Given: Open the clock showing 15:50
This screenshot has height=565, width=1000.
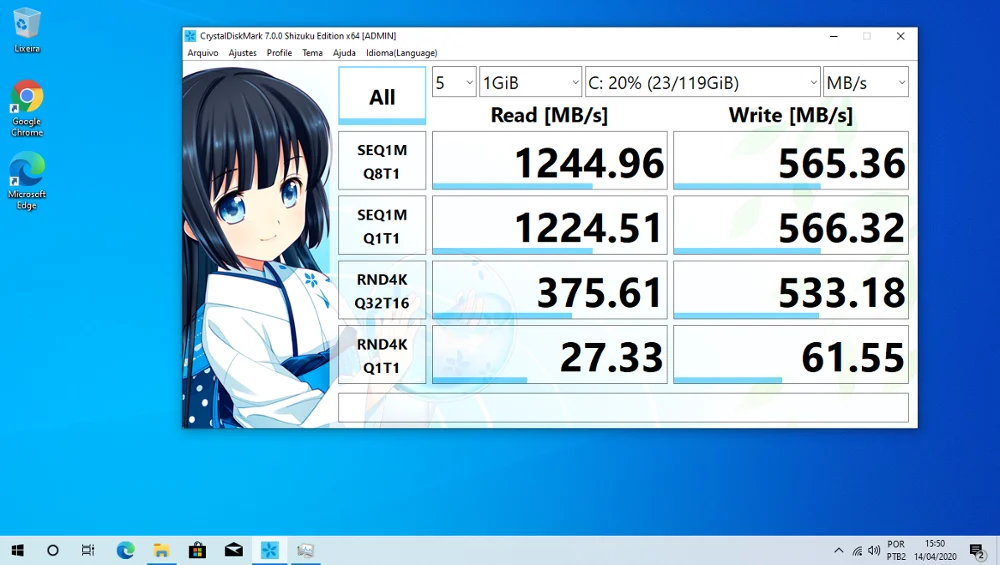Looking at the screenshot, I should pyautogui.click(x=935, y=550).
